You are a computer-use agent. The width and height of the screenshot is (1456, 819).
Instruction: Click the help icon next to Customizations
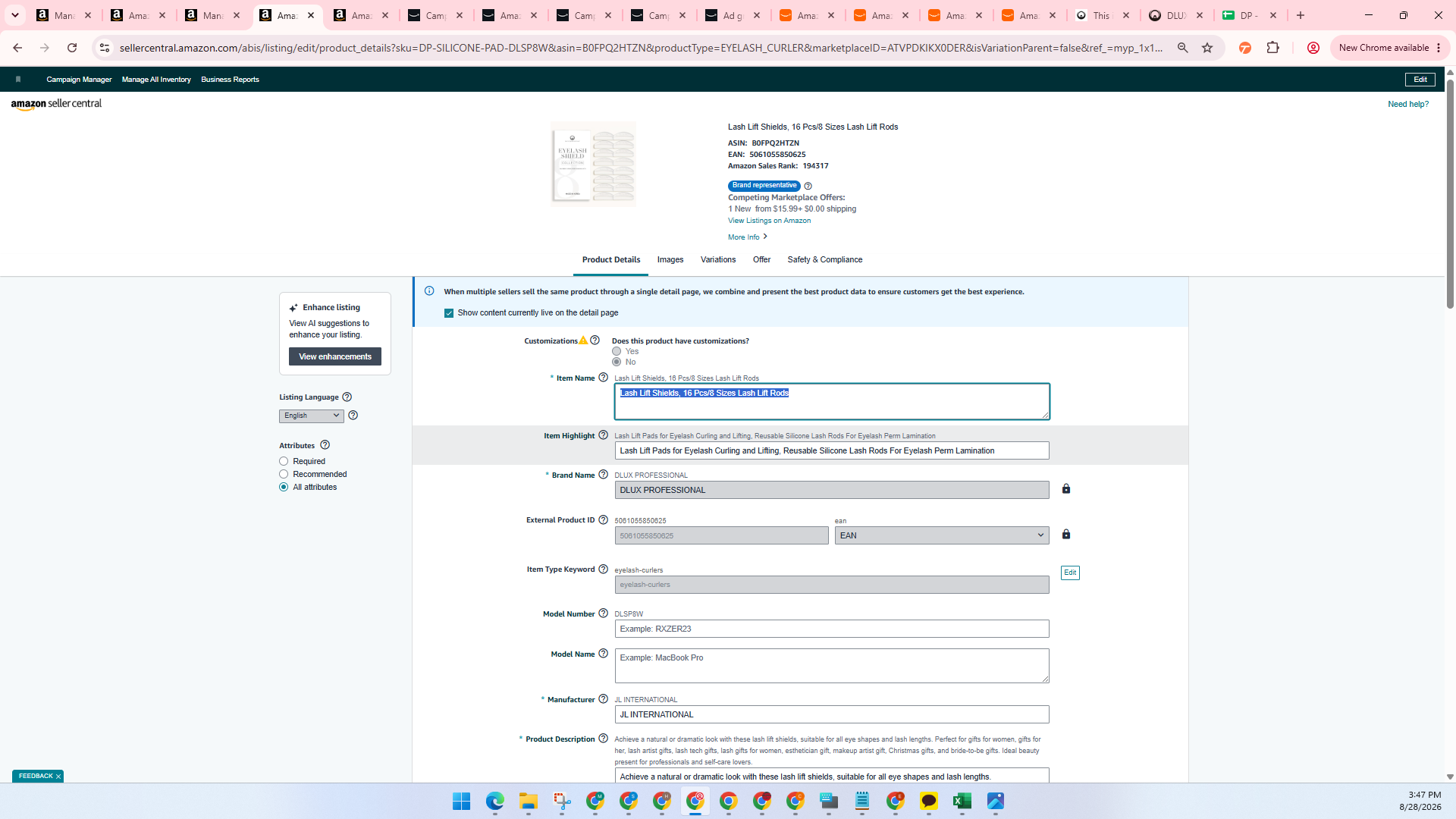click(595, 340)
